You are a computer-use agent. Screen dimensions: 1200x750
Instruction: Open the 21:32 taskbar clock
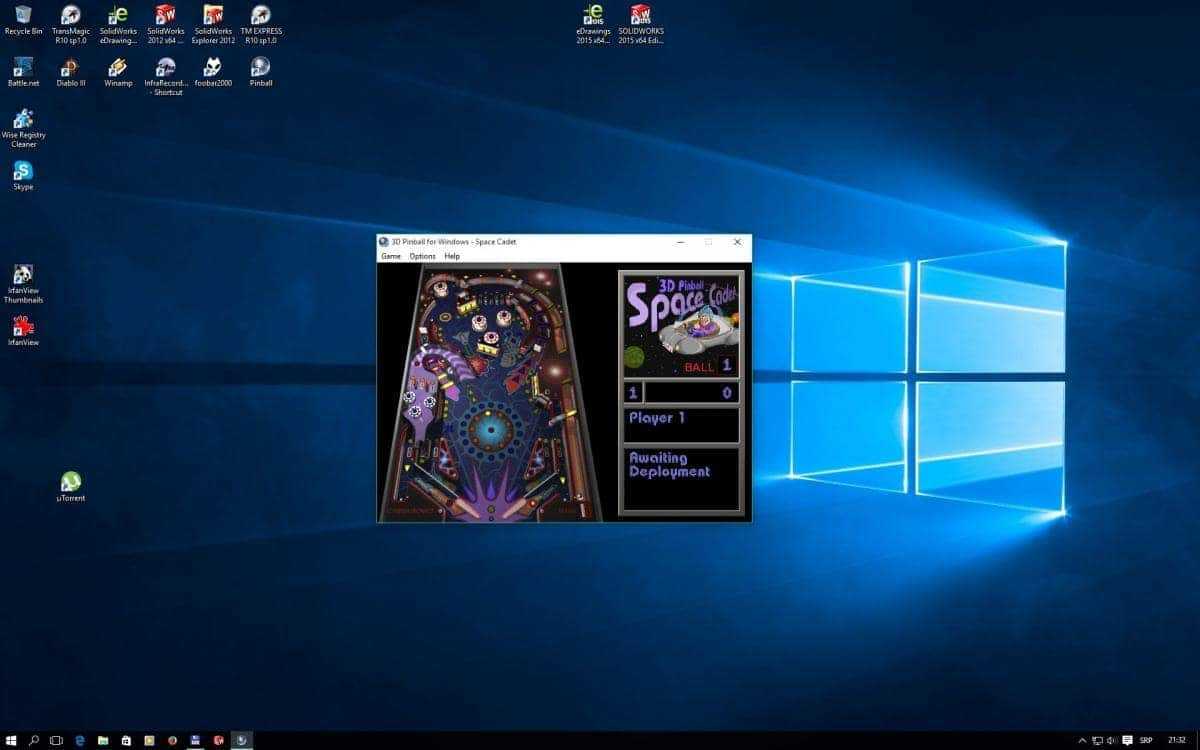point(1177,740)
